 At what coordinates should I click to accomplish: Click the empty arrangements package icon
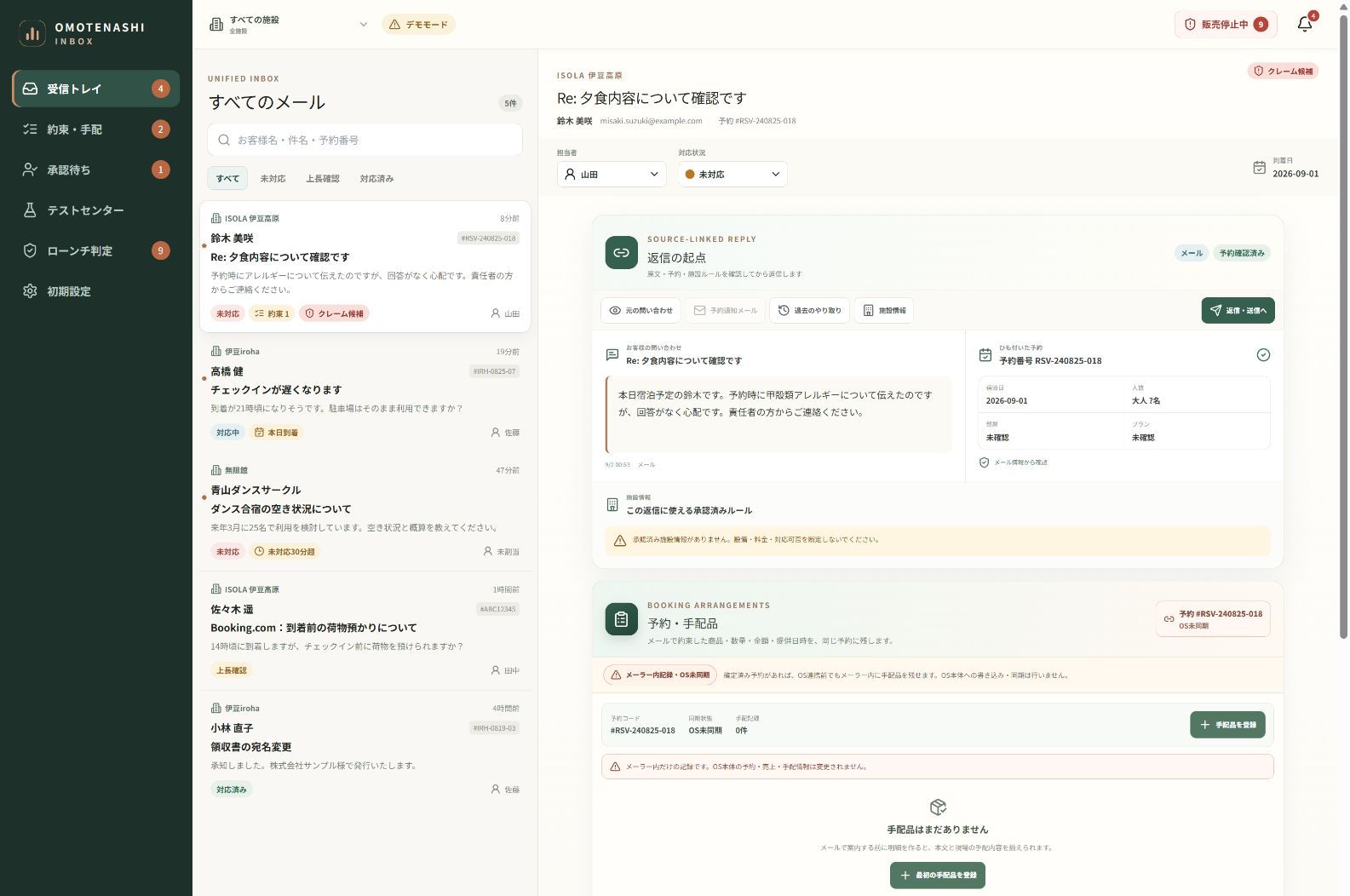[938, 807]
